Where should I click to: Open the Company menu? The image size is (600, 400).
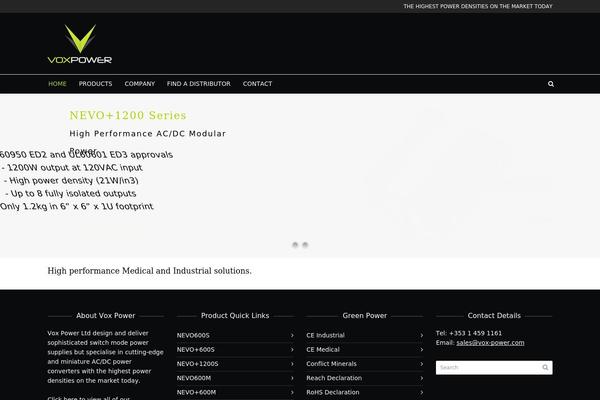click(139, 84)
